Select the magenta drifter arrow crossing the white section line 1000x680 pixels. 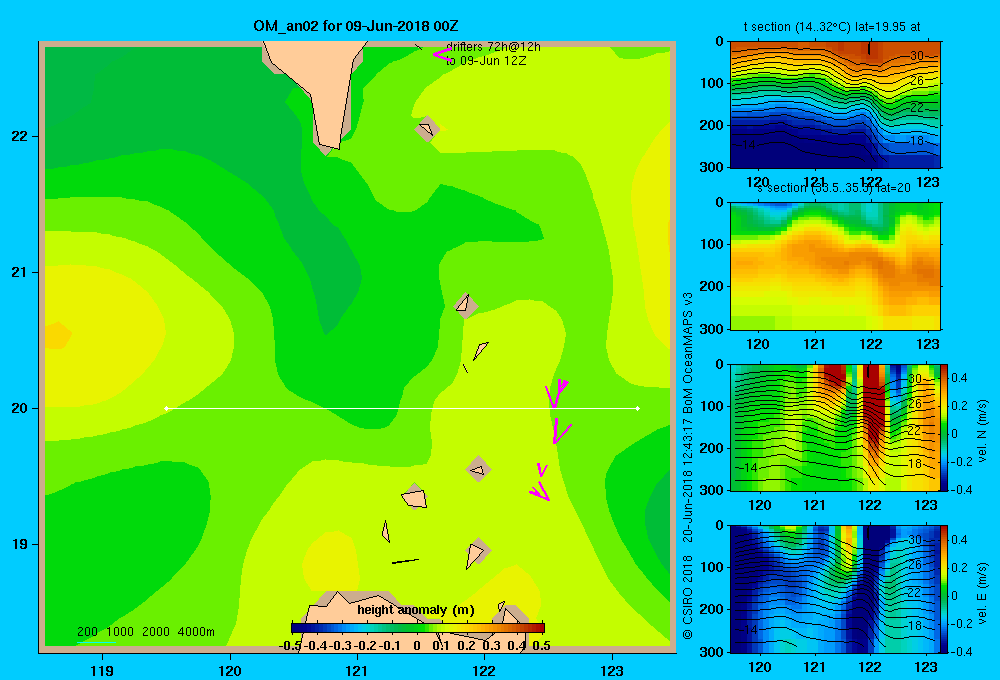tap(555, 394)
